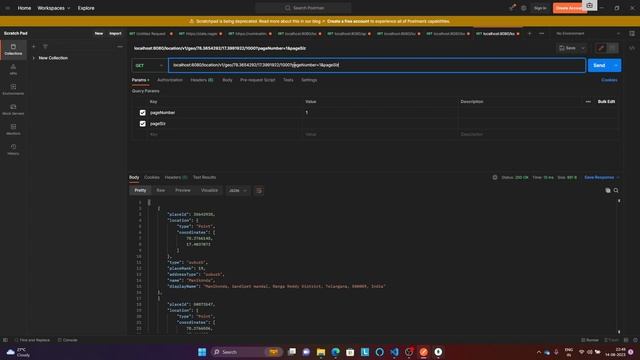Click the pencil edit icon near Save
Image resolution: width=640 pixels, height=360 pixels.
tap(601, 48)
